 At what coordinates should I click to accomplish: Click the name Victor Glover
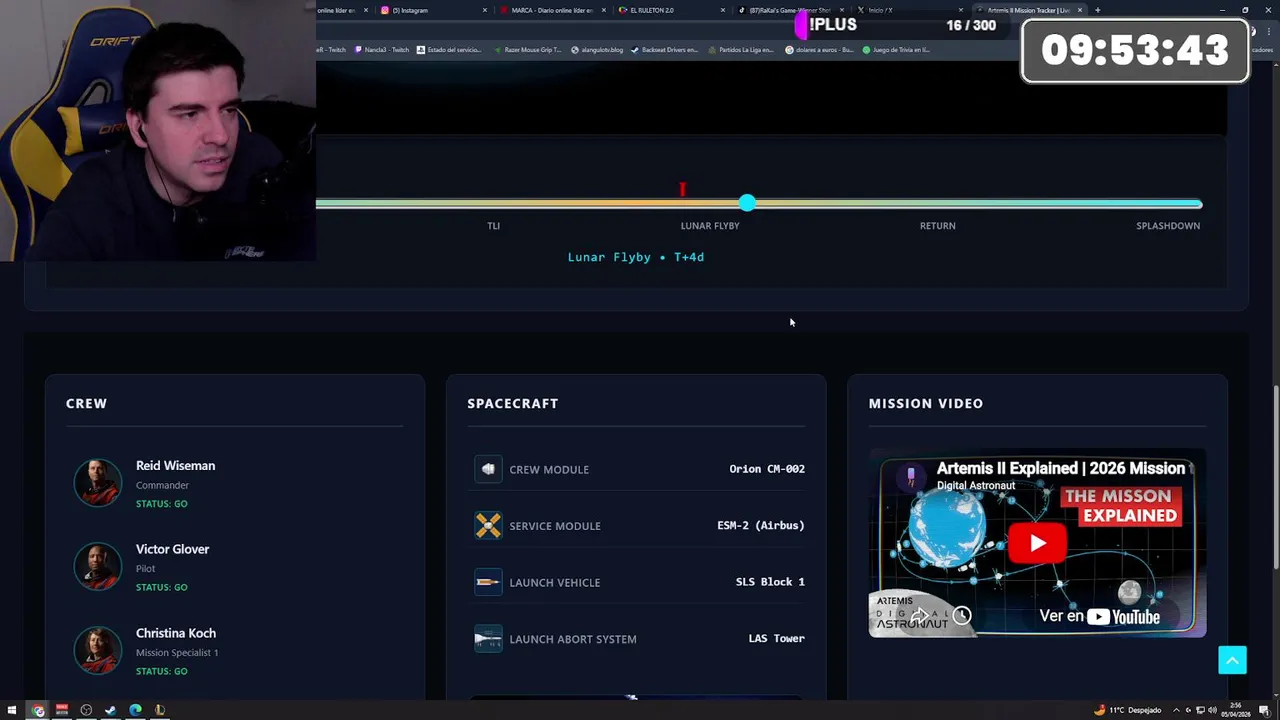click(172, 549)
